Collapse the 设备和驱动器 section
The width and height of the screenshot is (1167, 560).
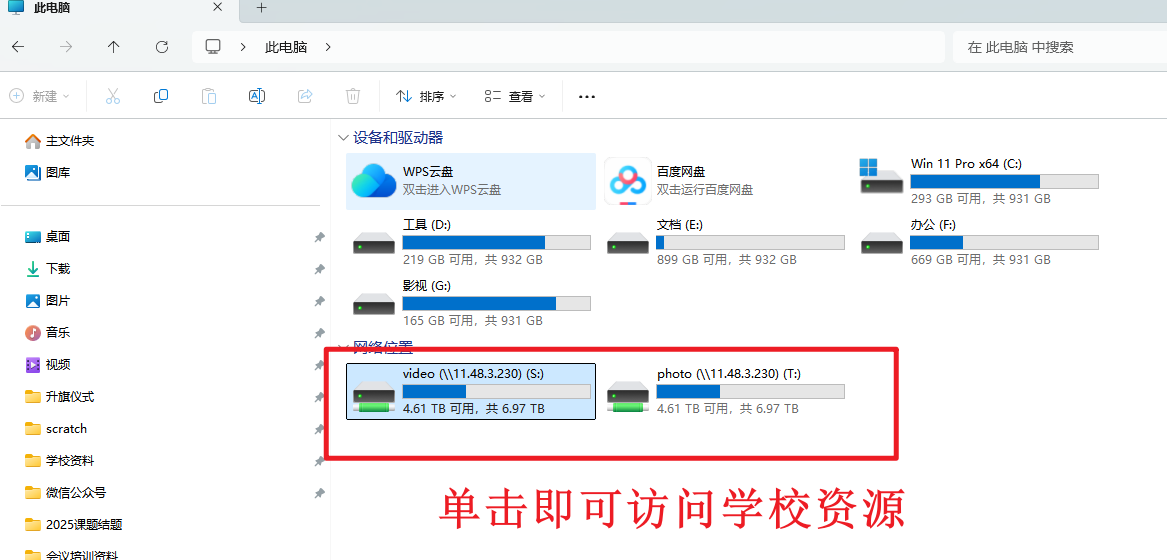344,138
